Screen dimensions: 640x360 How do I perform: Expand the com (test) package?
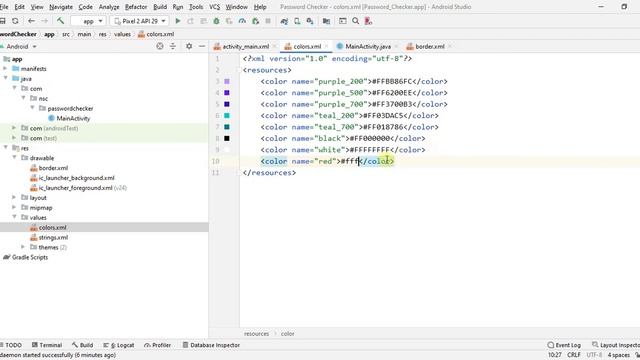pos(14,138)
